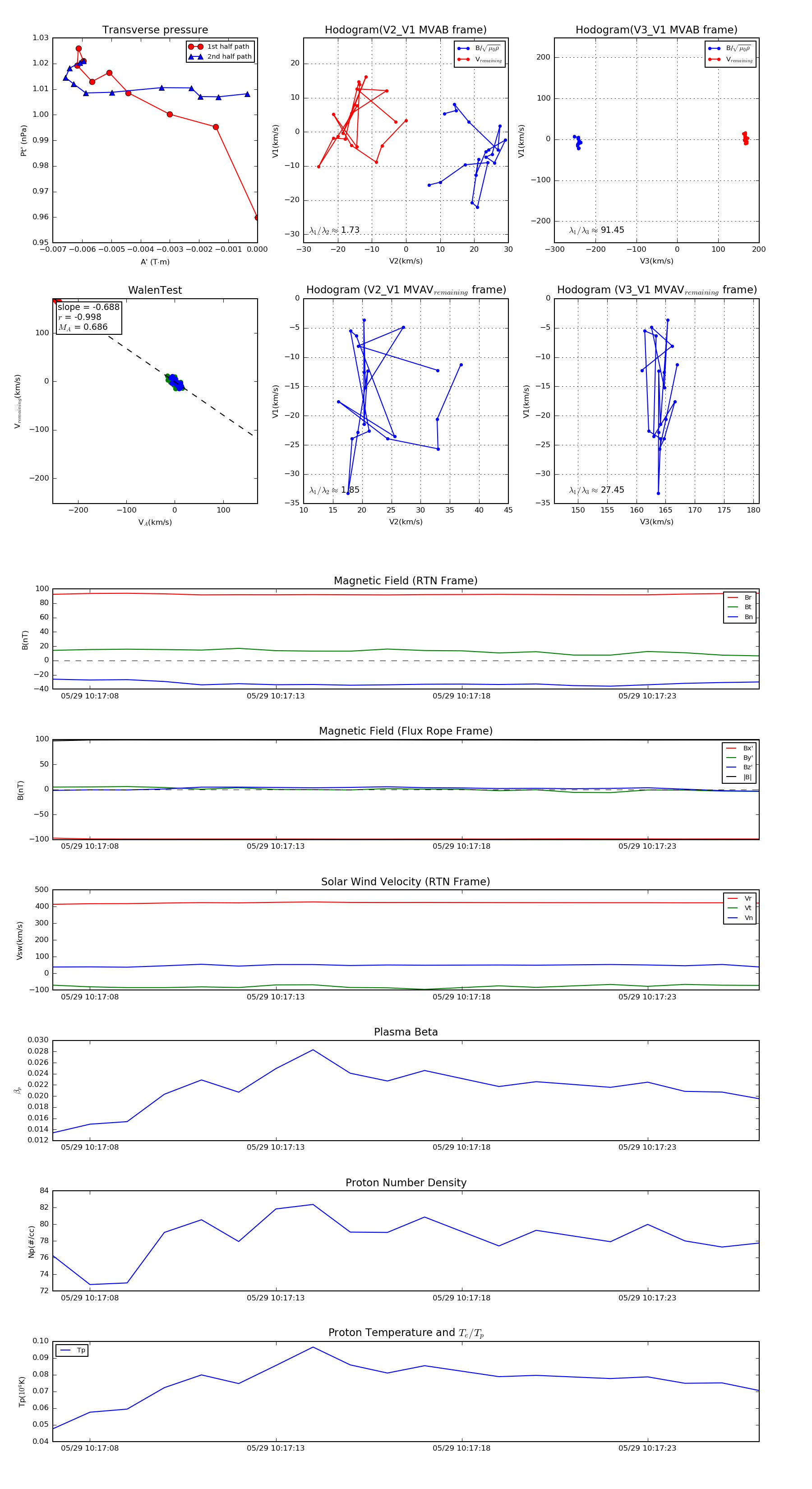Click the "Transverse pressure" plot title
This screenshot has height=1489, width=812.
(155, 30)
